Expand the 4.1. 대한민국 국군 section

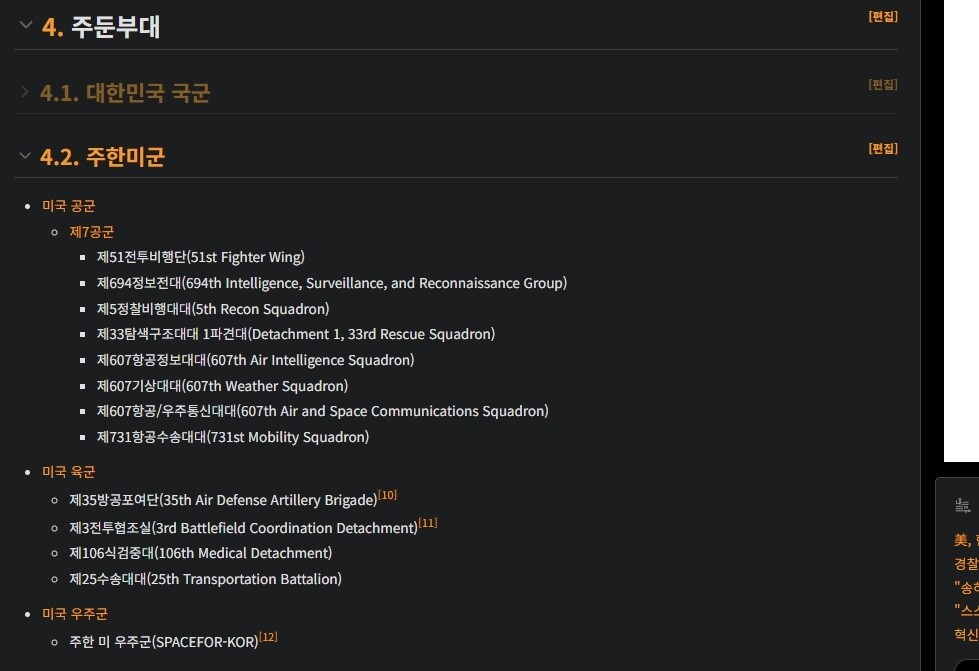point(26,92)
